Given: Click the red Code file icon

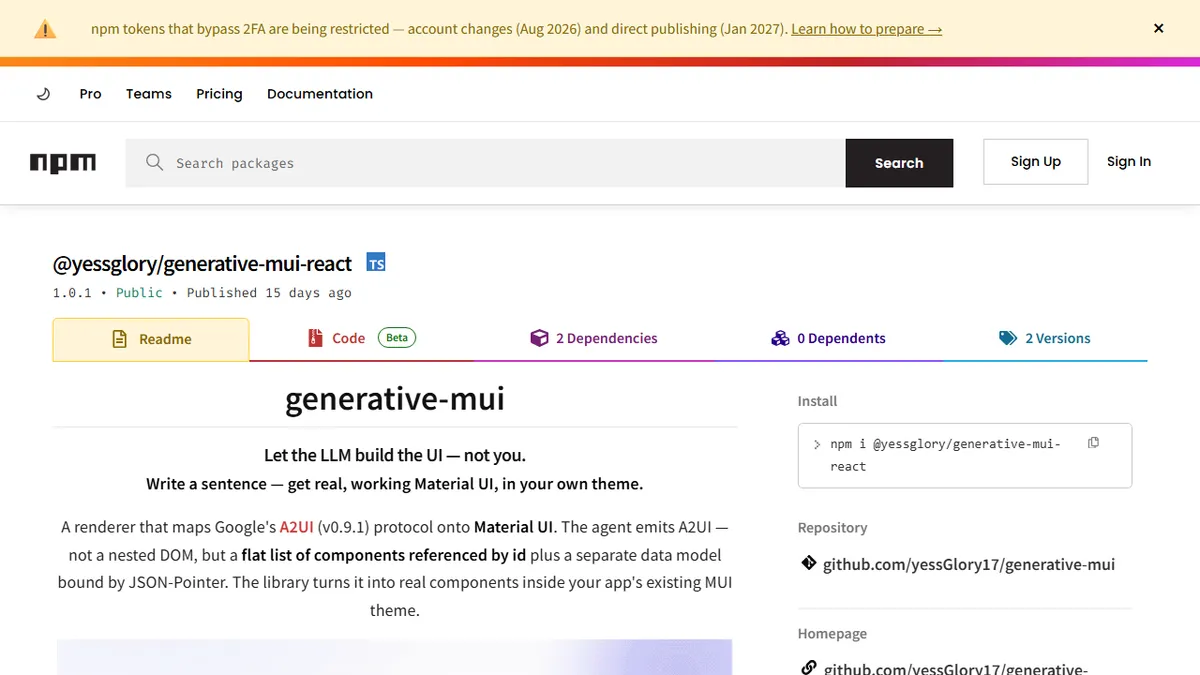Looking at the screenshot, I should 315,338.
